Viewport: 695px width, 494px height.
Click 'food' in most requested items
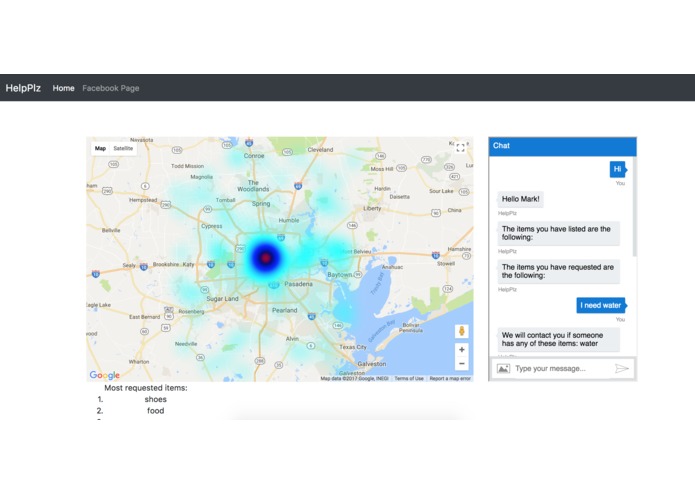(156, 411)
